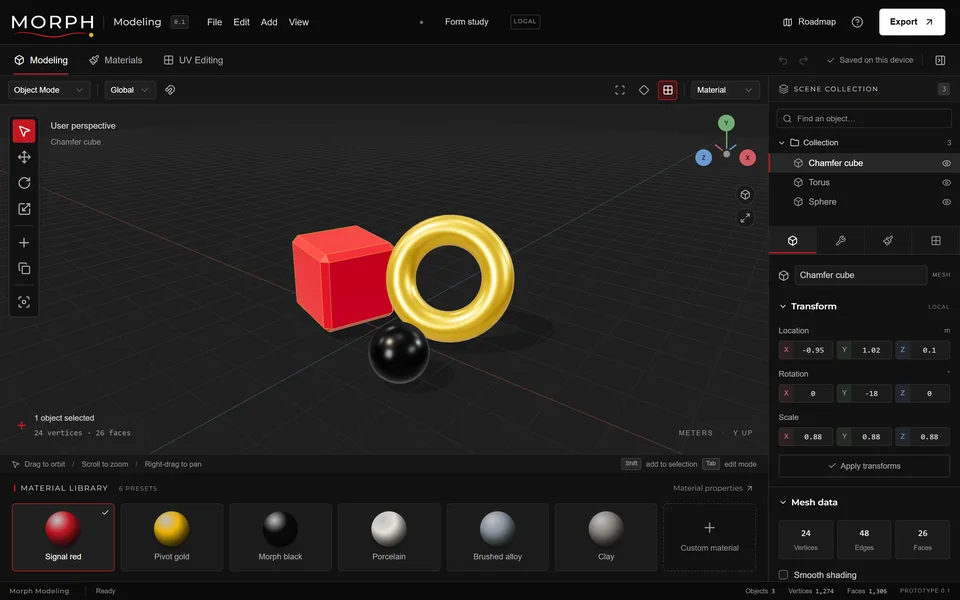This screenshot has height=600, width=960.
Task: Collapse the Collection folder chevron
Action: point(781,143)
